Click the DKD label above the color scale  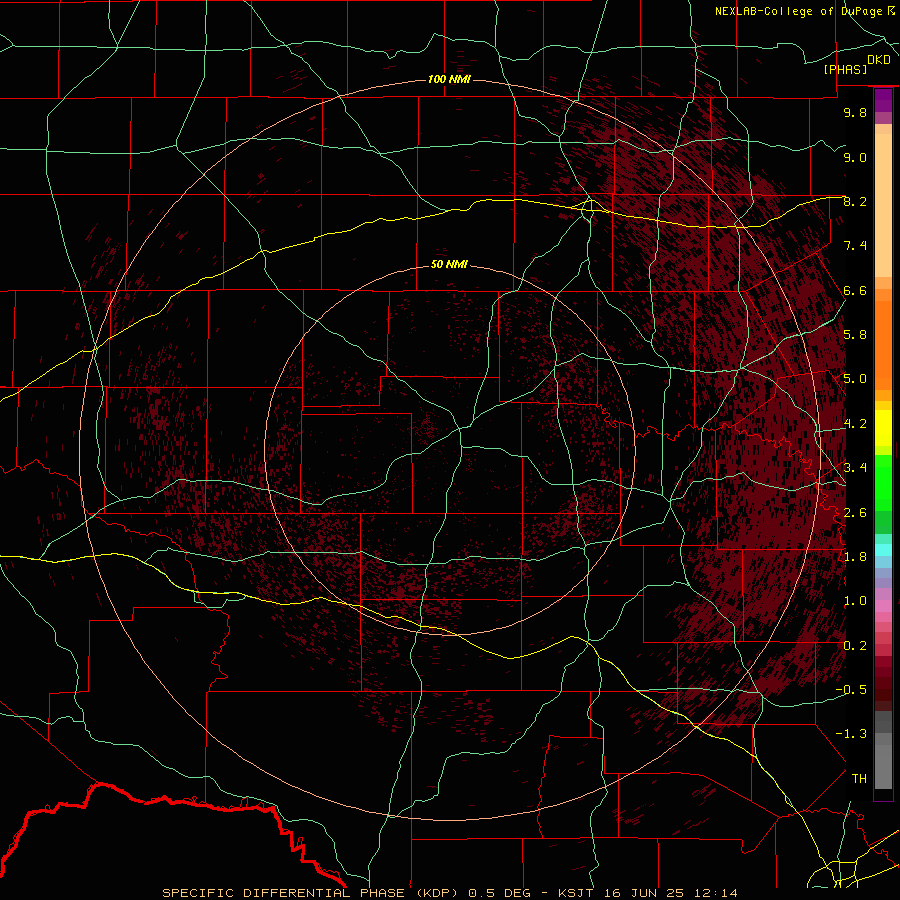[879, 60]
